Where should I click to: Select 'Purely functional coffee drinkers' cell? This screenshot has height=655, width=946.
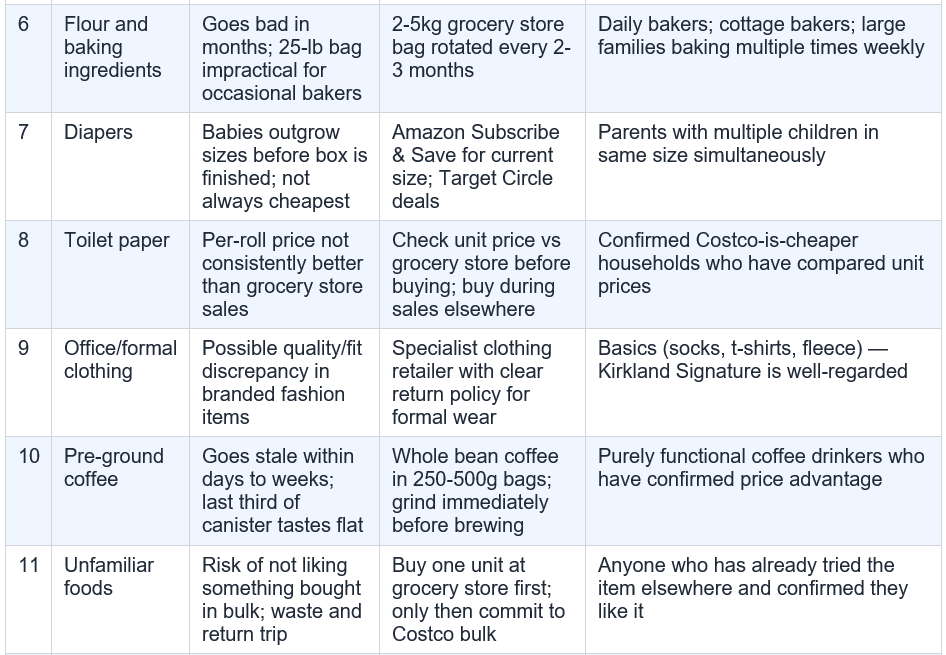(763, 491)
